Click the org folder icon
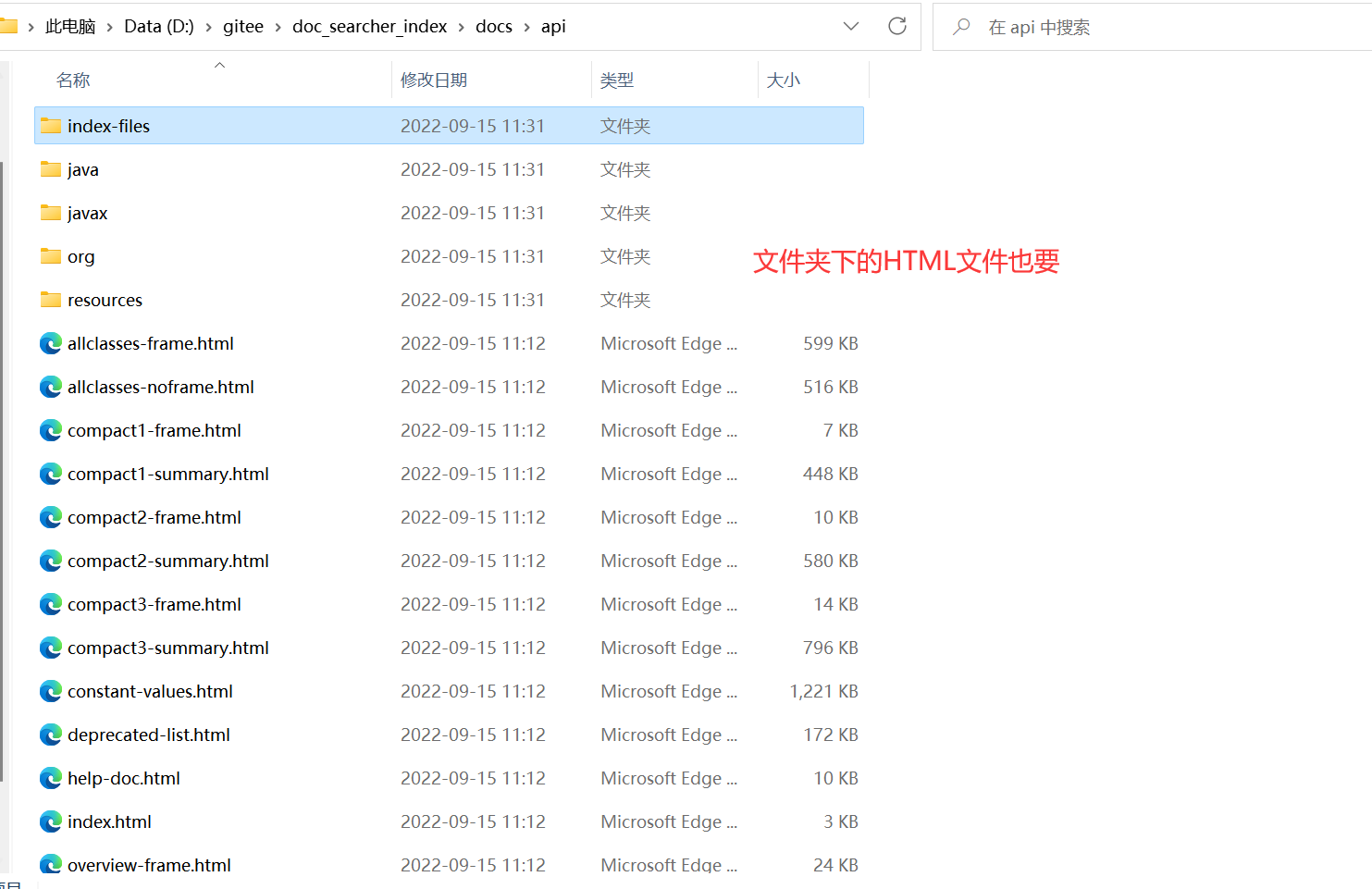 tap(51, 256)
